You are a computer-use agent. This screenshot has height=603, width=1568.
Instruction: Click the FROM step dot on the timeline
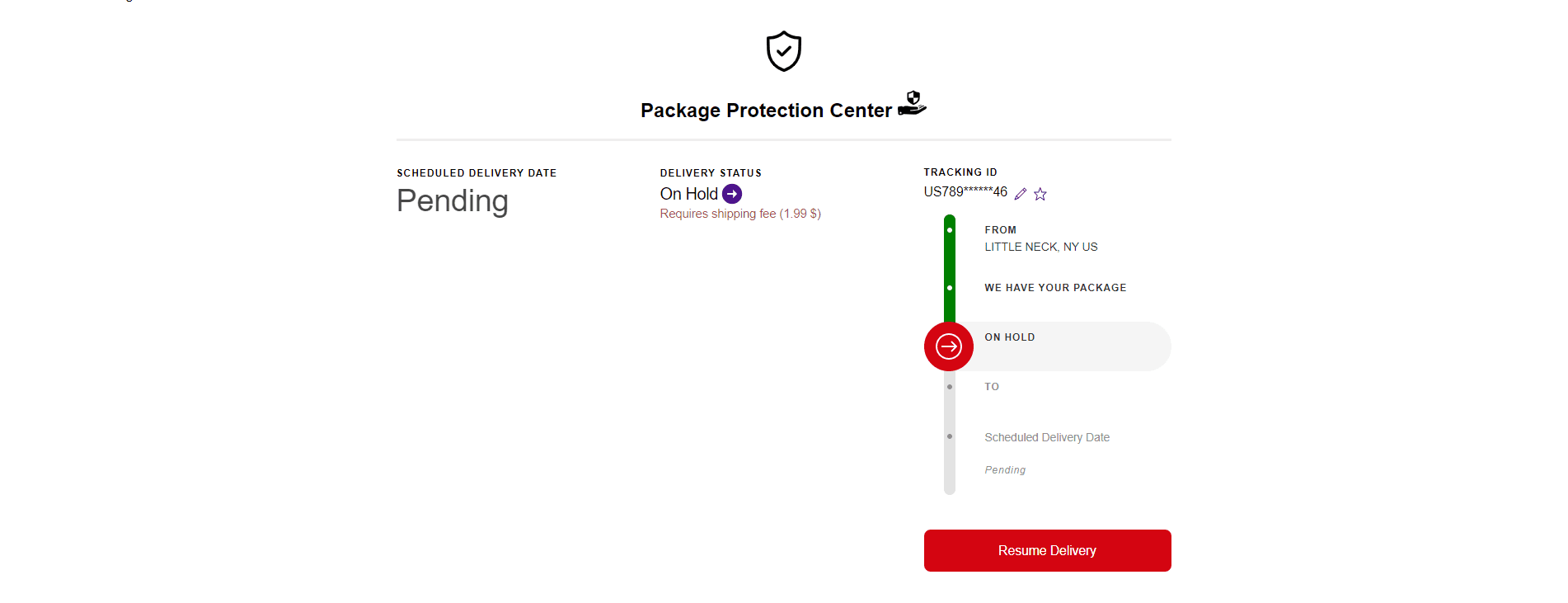[950, 230]
